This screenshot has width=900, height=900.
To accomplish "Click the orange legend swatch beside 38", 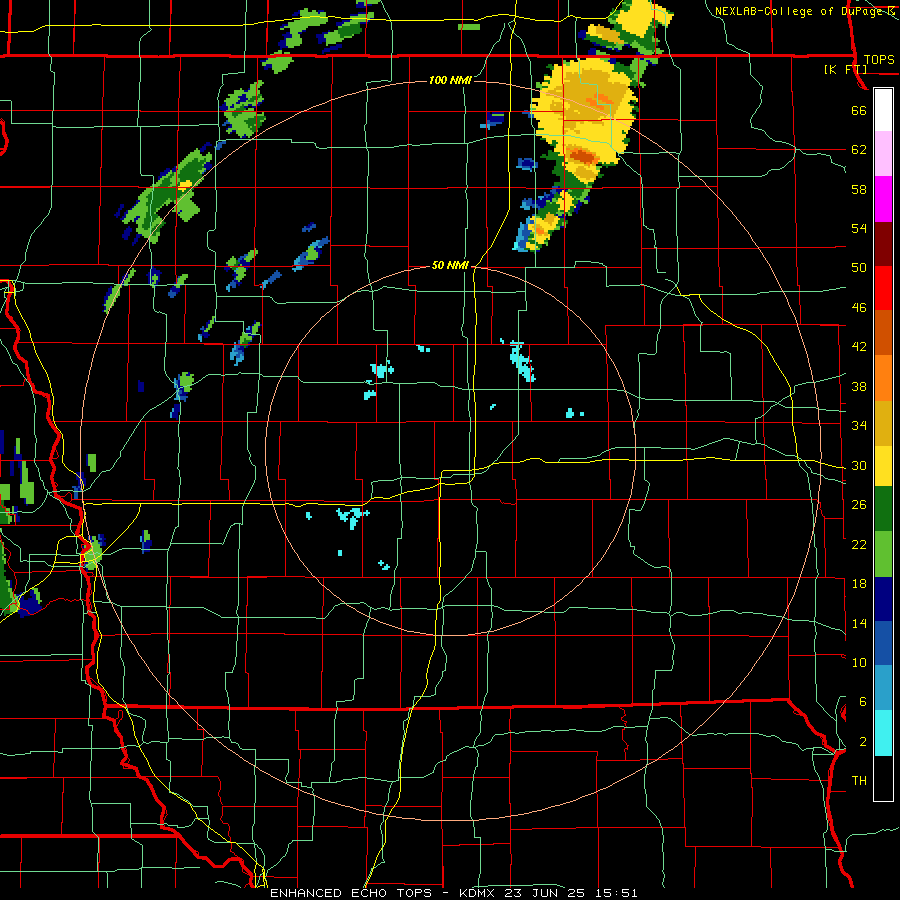I will point(883,377).
